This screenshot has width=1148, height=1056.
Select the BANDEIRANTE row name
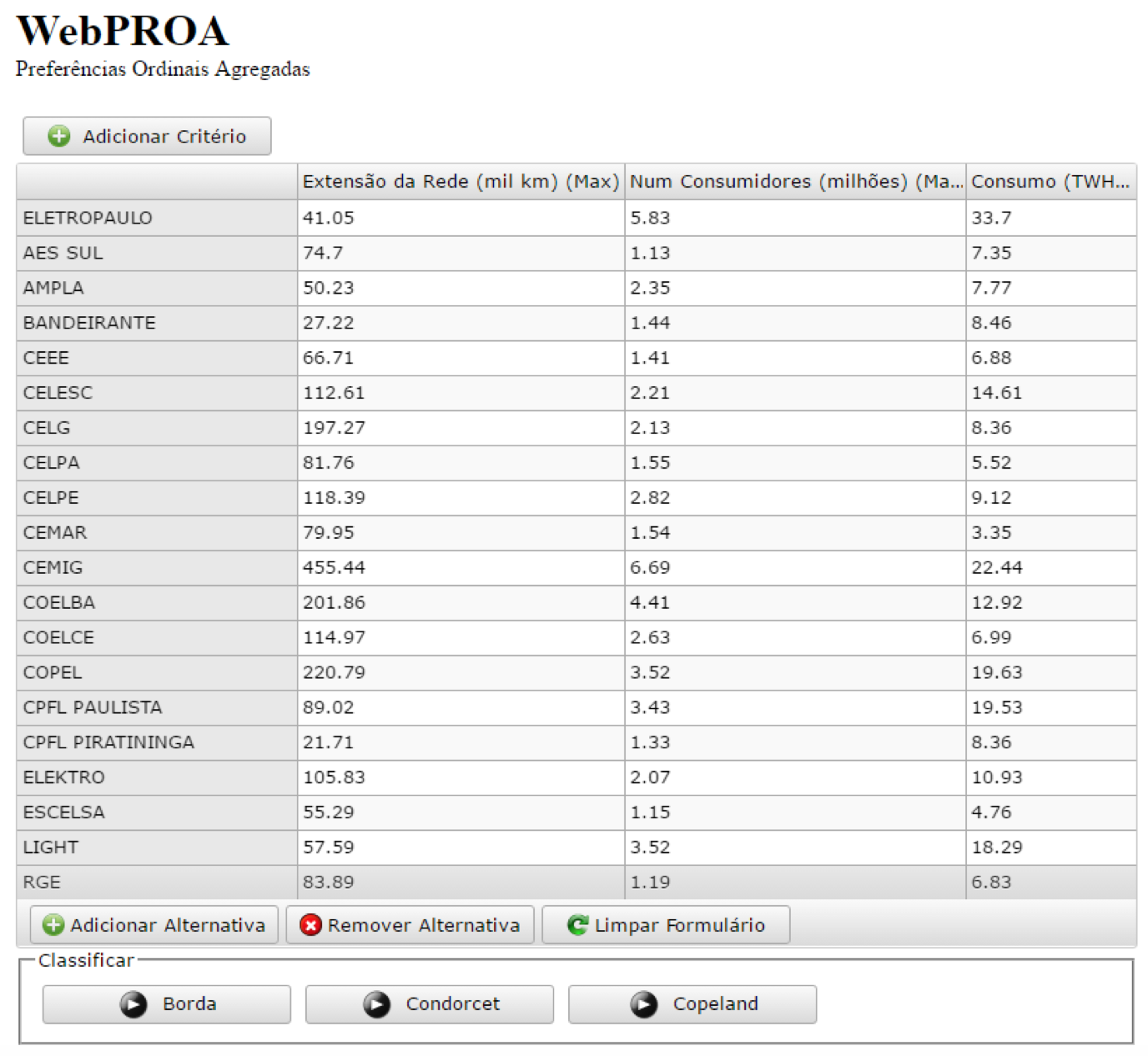pos(89,323)
